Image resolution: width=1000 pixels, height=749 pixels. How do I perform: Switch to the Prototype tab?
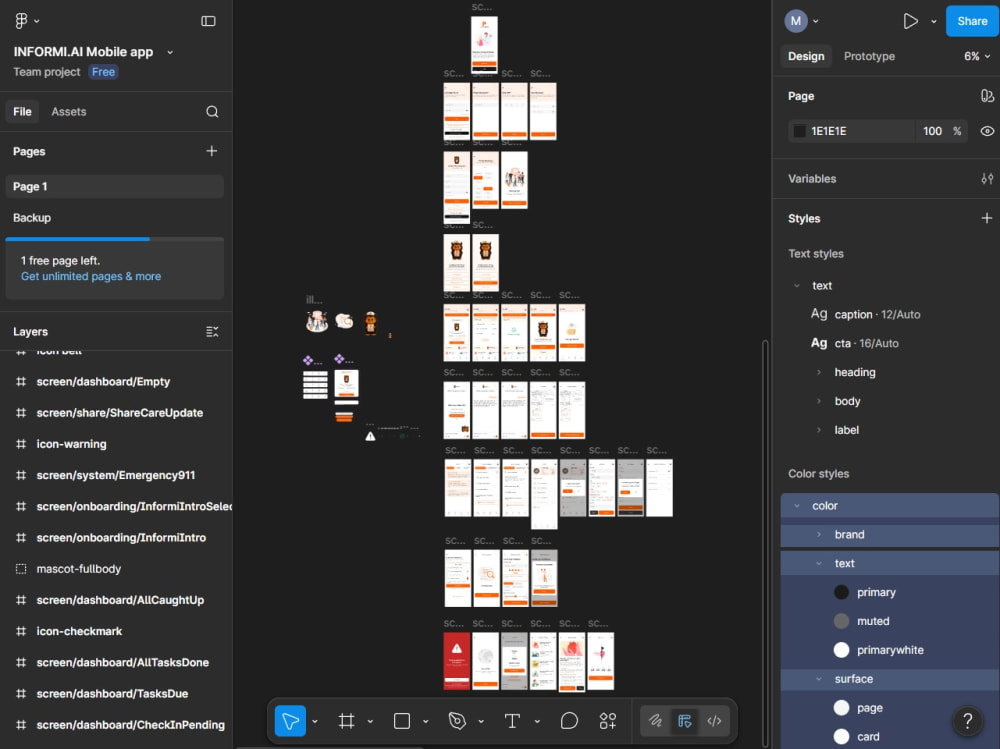(x=869, y=56)
